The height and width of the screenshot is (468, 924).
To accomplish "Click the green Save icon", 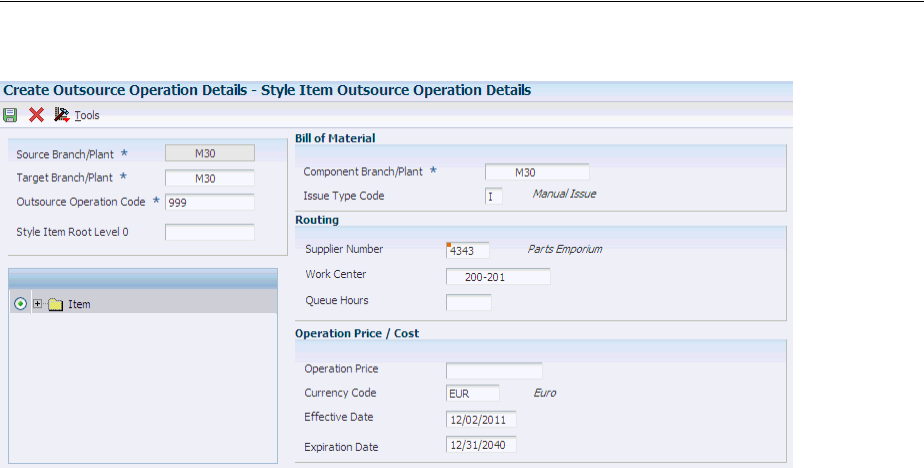I will pyautogui.click(x=10, y=115).
